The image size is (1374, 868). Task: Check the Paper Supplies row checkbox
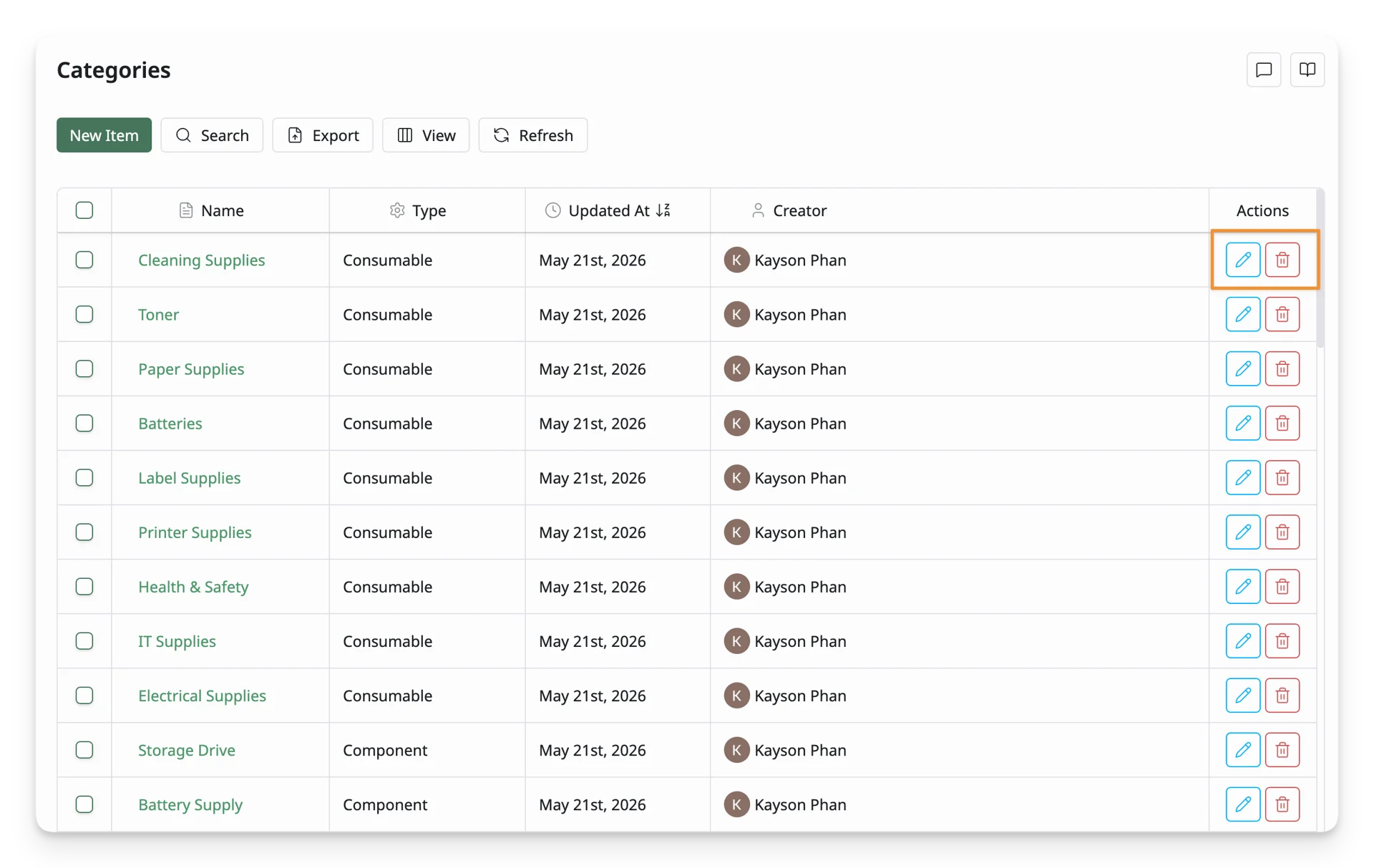pyautogui.click(x=84, y=369)
